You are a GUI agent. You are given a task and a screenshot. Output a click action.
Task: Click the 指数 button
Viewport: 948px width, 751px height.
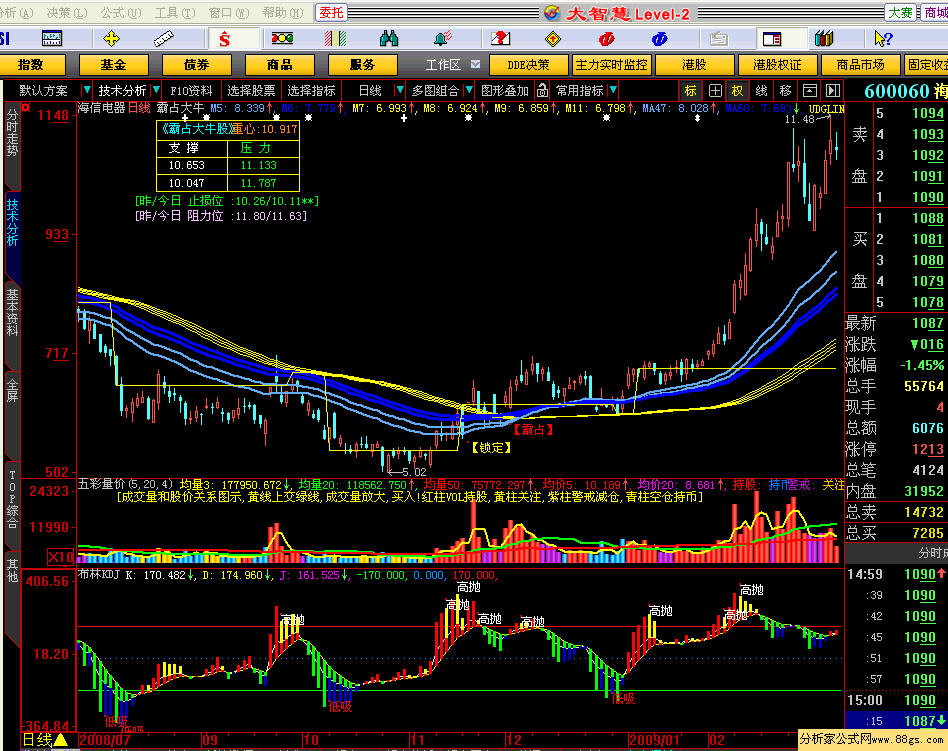click(x=31, y=65)
